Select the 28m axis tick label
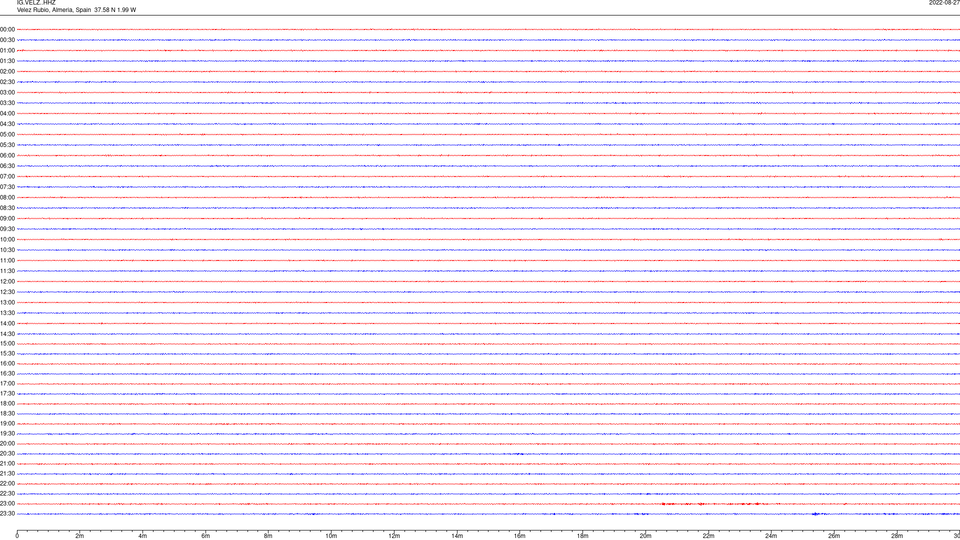This screenshot has height=540, width=960. tap(897, 536)
